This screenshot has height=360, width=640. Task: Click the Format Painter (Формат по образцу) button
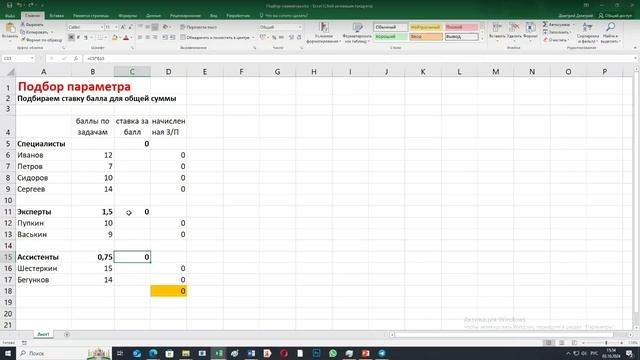pos(41,40)
